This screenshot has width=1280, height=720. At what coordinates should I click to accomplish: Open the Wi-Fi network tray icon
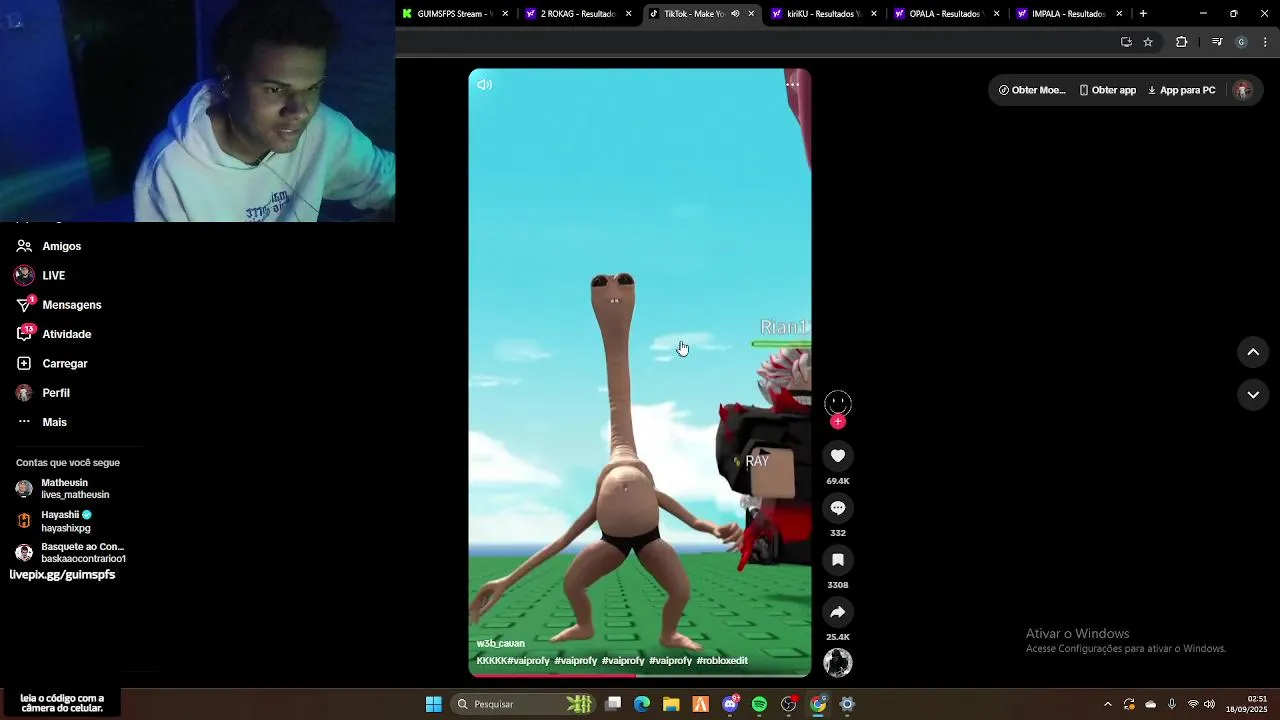tap(1192, 704)
